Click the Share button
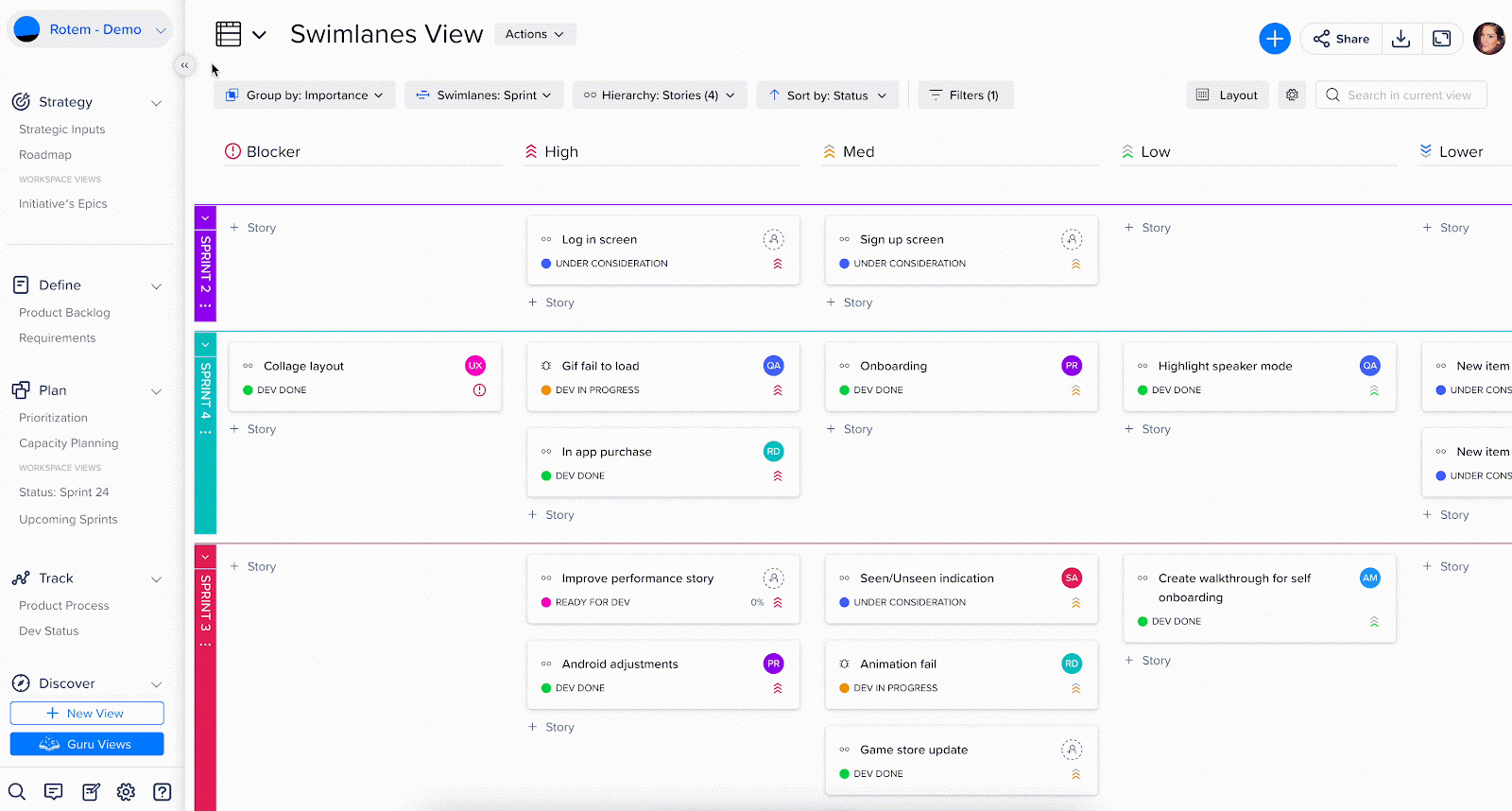The image size is (1512, 811). coord(1341,39)
